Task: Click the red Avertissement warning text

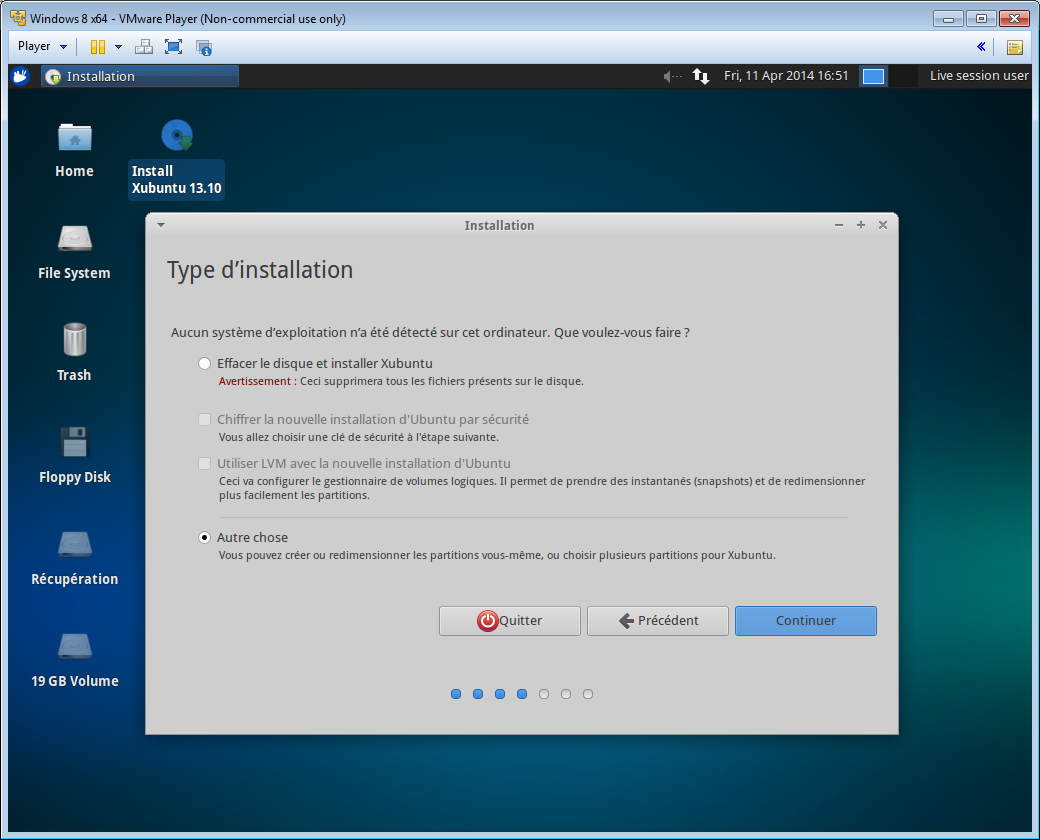Action: (255, 382)
